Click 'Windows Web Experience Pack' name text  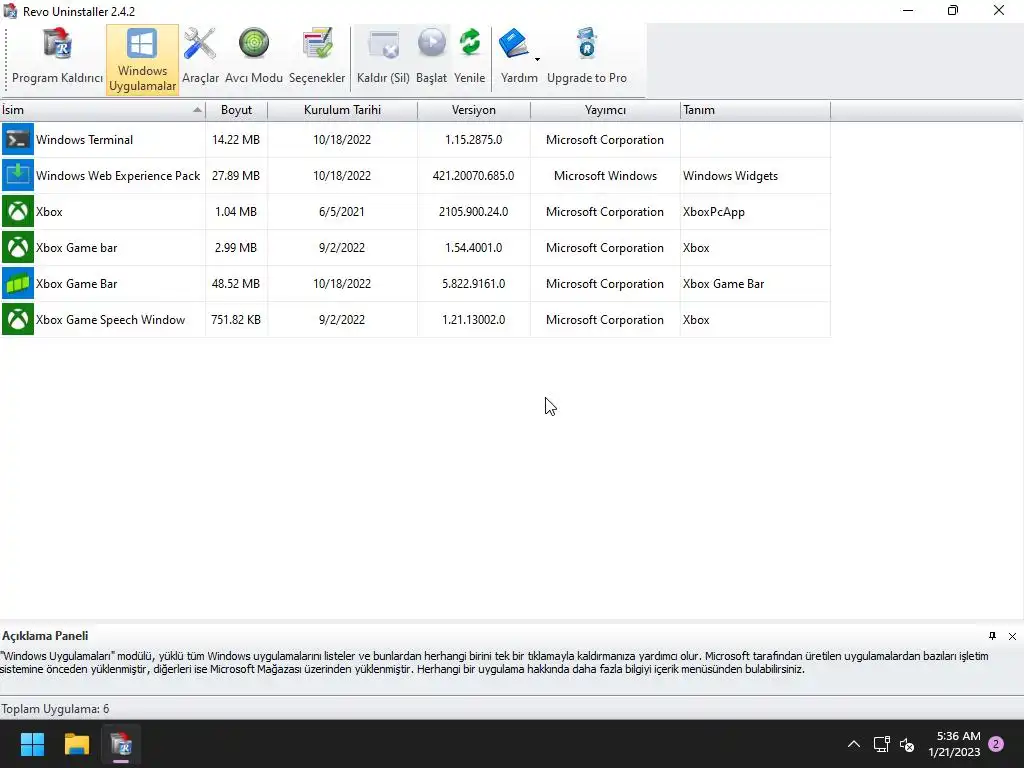click(x=118, y=176)
